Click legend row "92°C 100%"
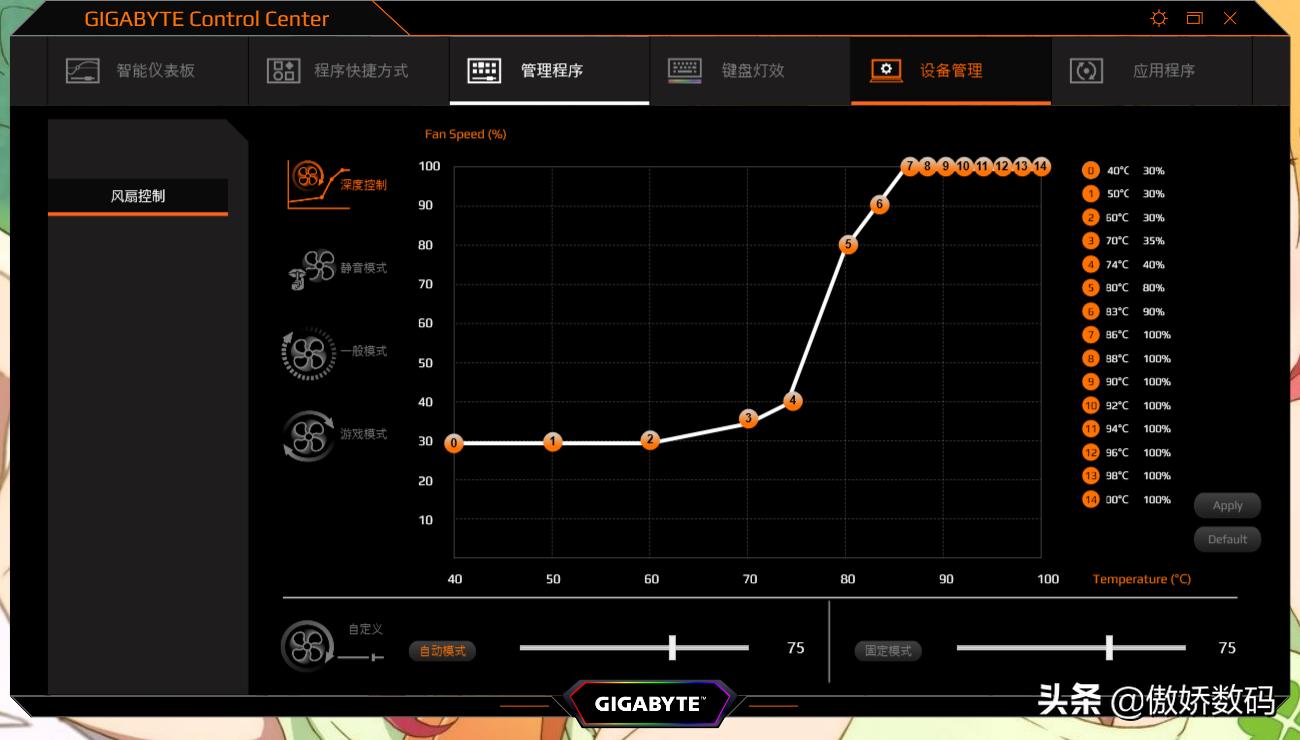This screenshot has height=740, width=1300. (1127, 406)
